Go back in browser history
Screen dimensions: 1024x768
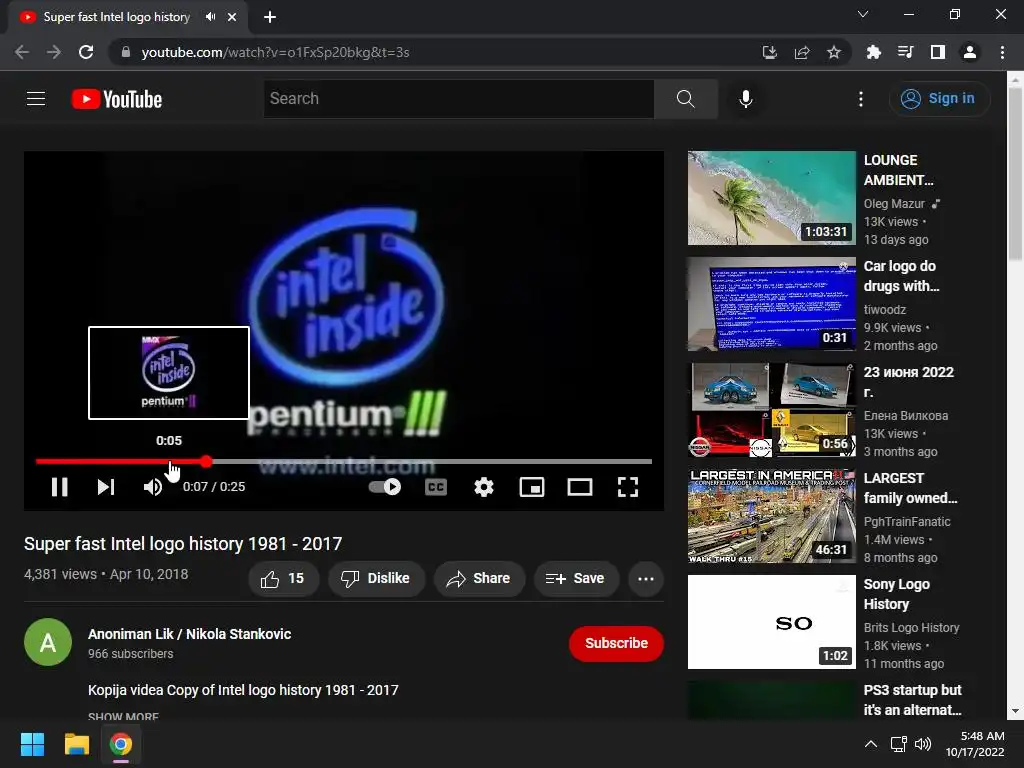[22, 52]
